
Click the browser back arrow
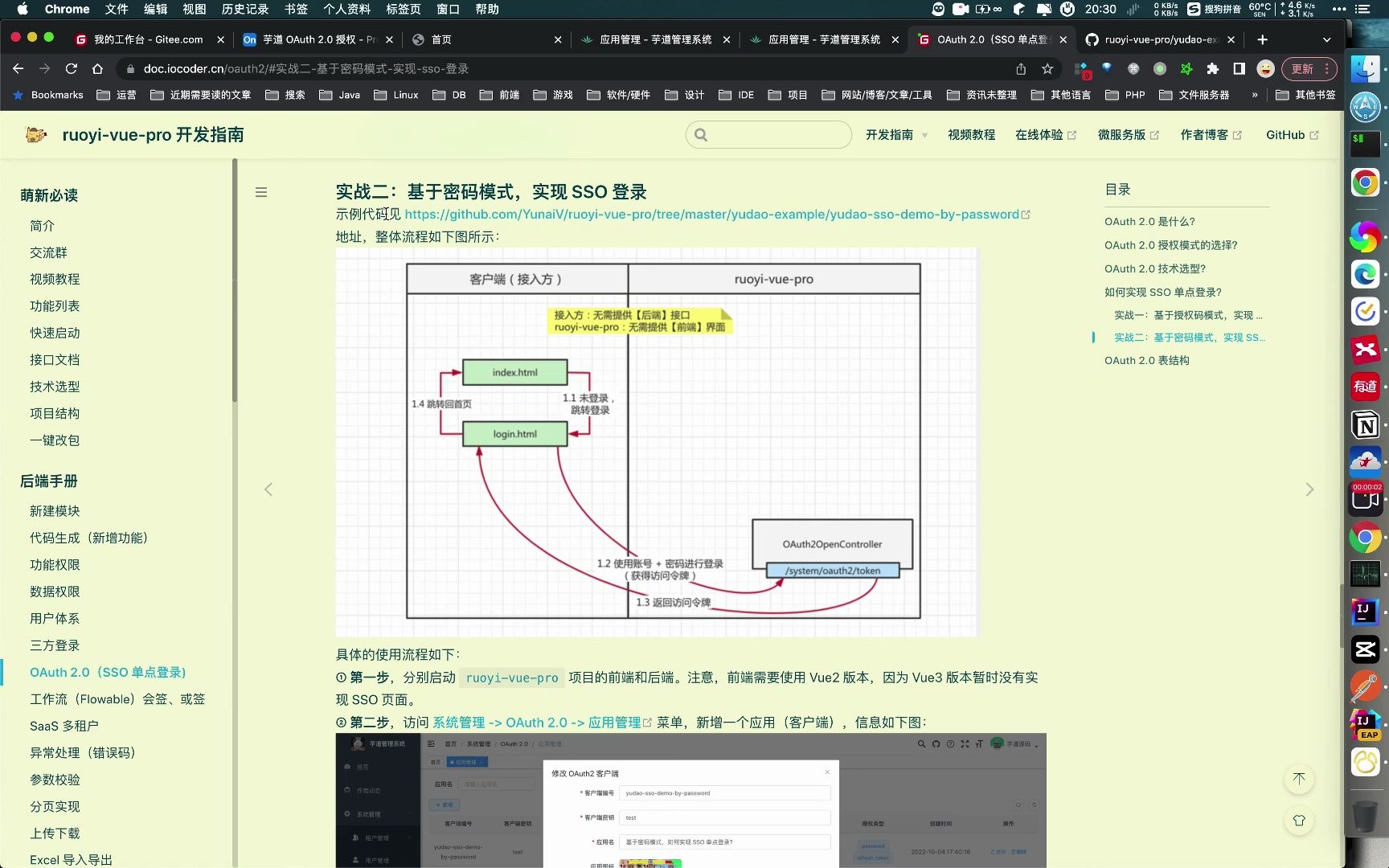coord(18,69)
